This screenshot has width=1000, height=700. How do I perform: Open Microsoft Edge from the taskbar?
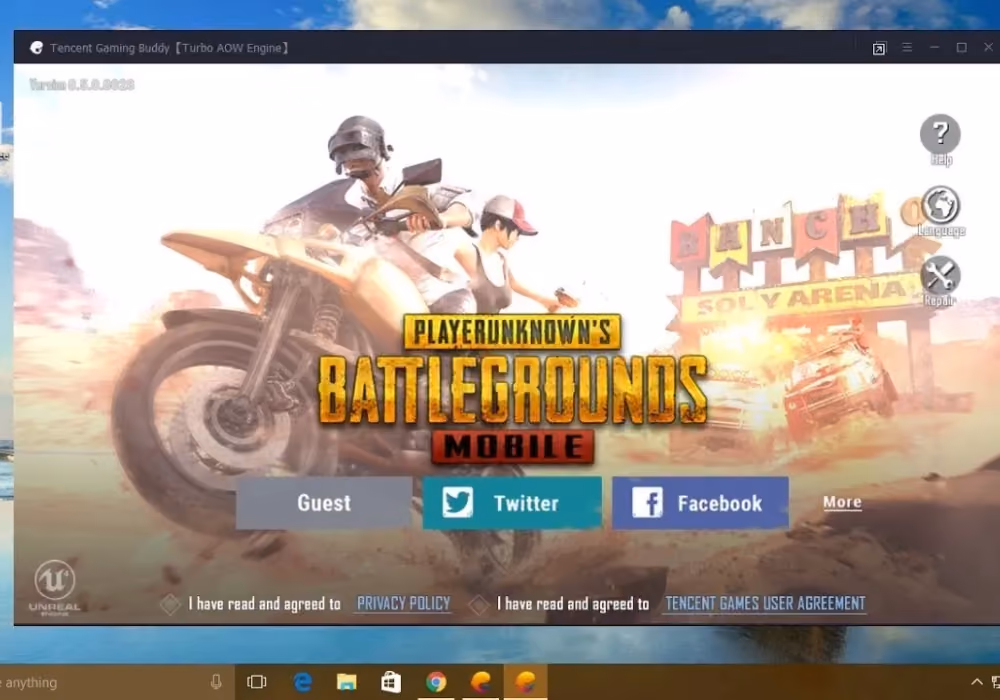[x=302, y=683]
